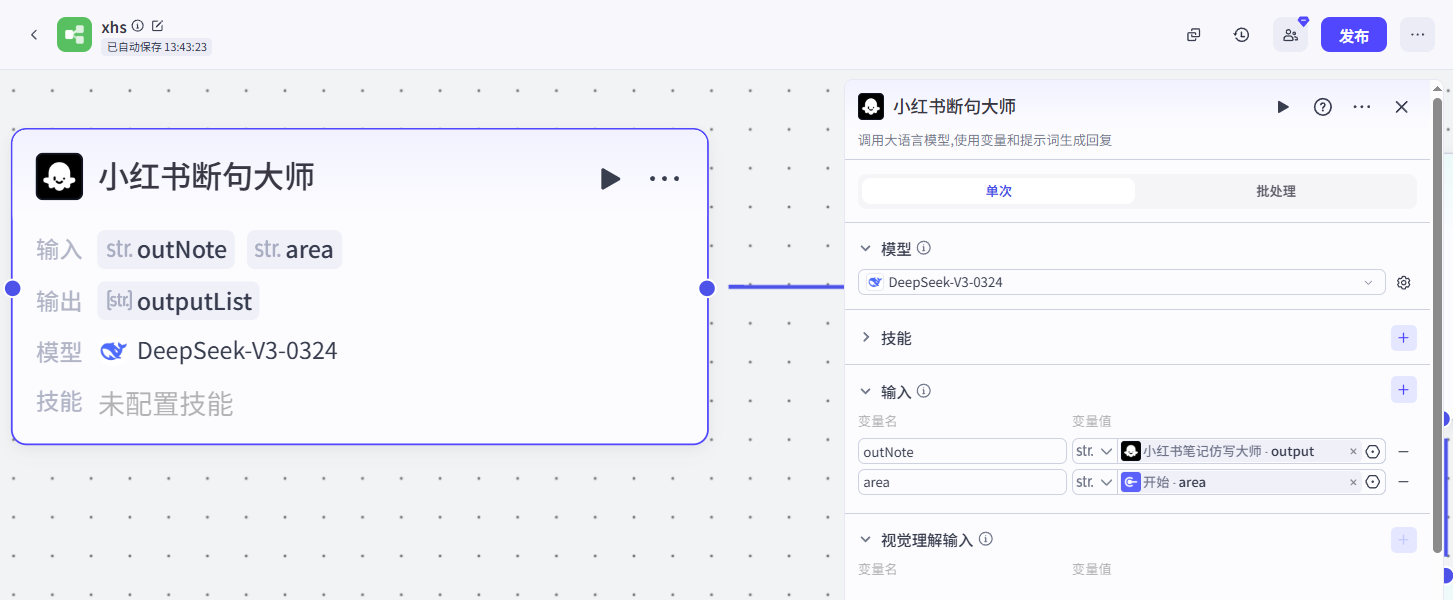Clear area value reference

click(1353, 482)
